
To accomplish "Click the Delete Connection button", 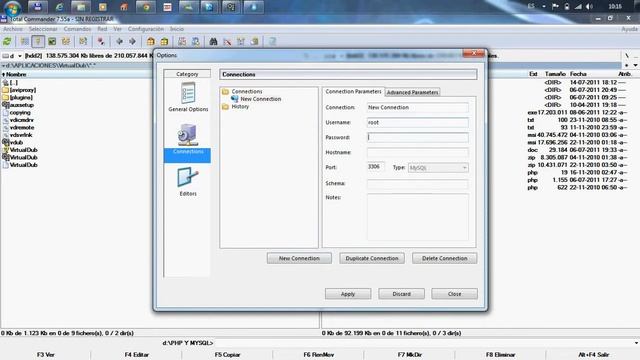I will tap(444, 258).
